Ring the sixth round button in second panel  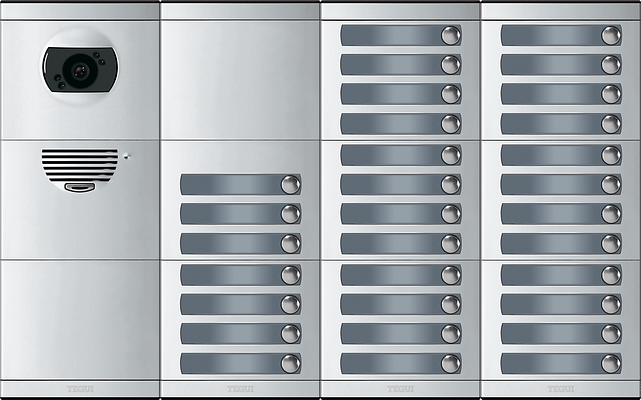(x=291, y=334)
